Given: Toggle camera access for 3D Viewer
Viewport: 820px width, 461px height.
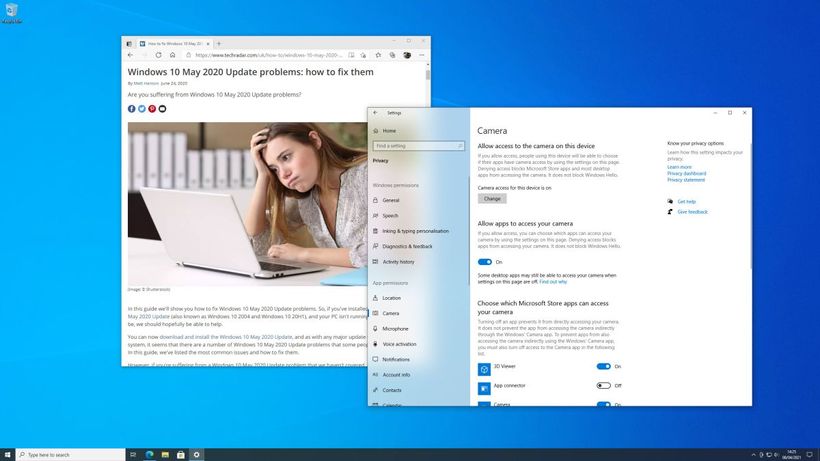Looking at the screenshot, I should (x=603, y=366).
